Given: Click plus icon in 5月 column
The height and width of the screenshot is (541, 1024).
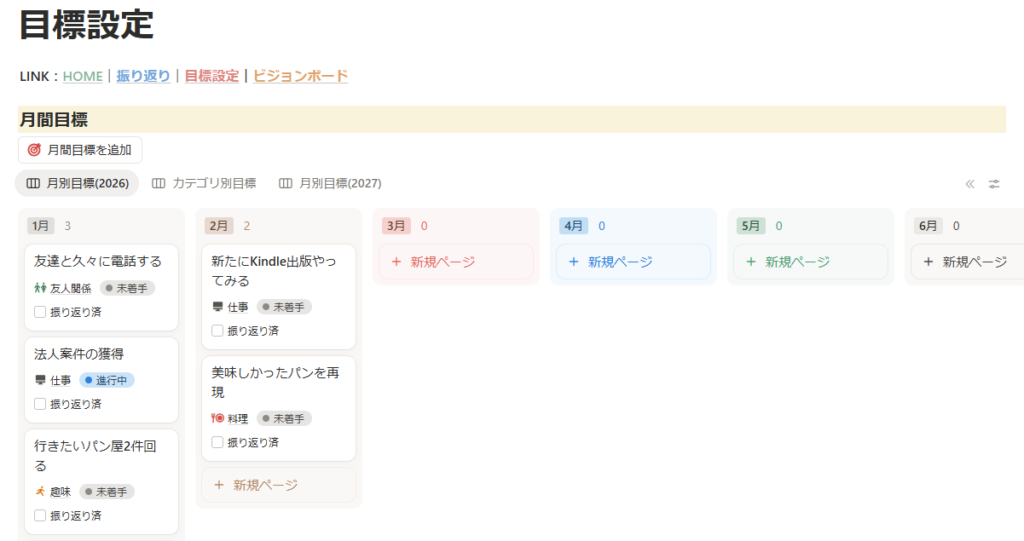Looking at the screenshot, I should pyautogui.click(x=751, y=262).
